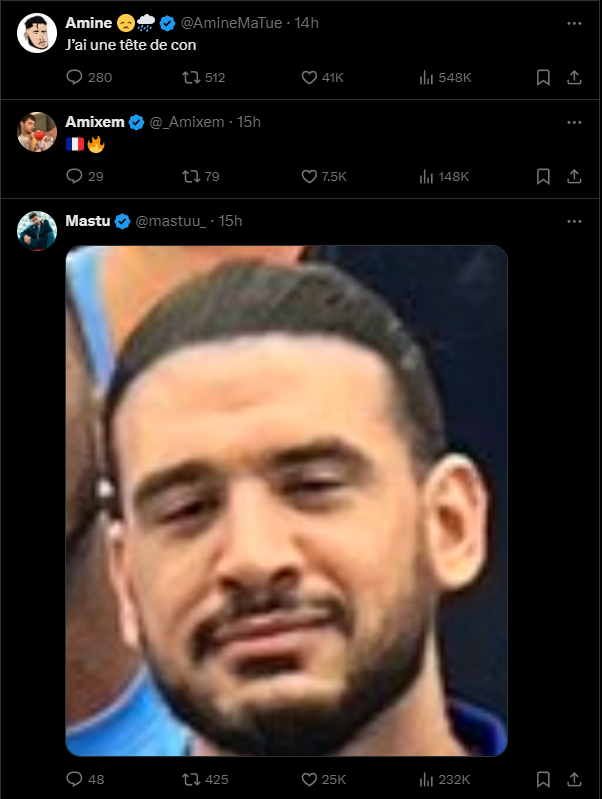Retweet Amine's "J'ai une tête de con" post
602x799 pixels.
(190, 77)
